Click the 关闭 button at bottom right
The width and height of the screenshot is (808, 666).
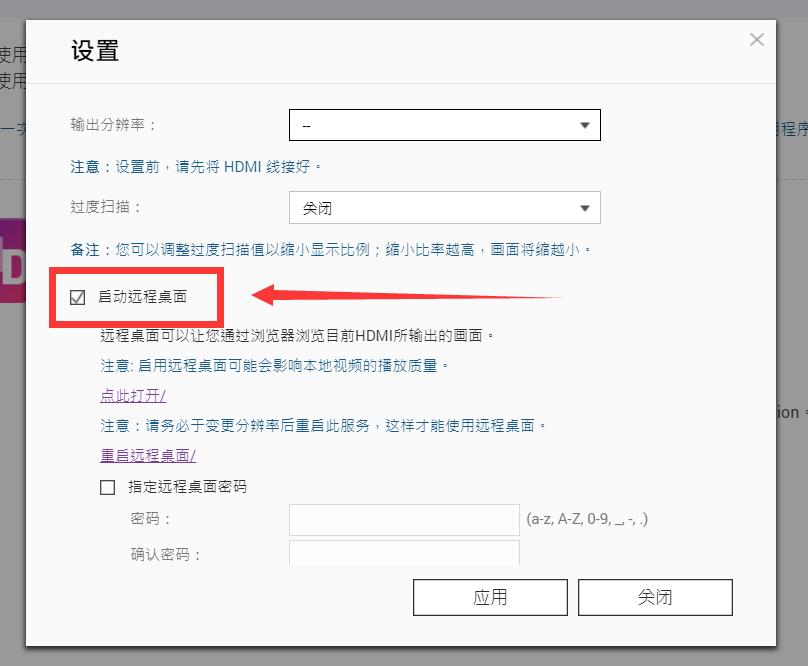pos(656,597)
